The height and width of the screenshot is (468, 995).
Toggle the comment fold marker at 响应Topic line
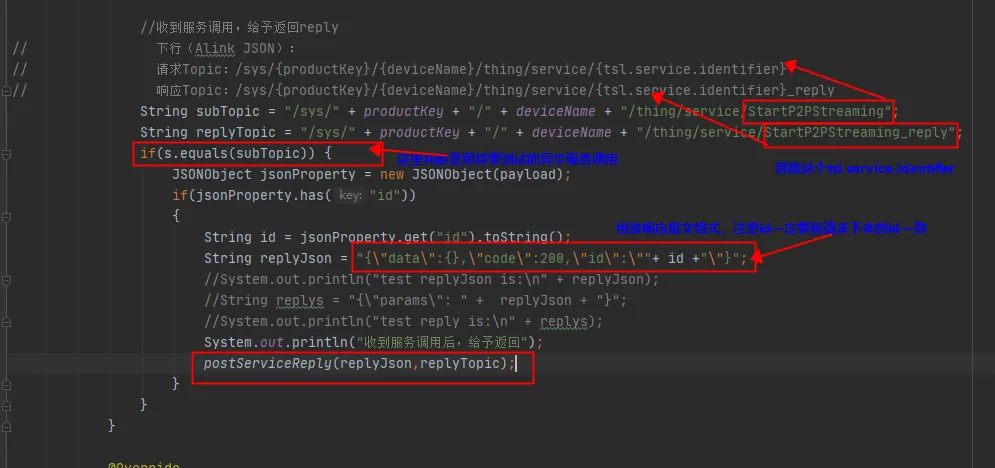[6, 91]
